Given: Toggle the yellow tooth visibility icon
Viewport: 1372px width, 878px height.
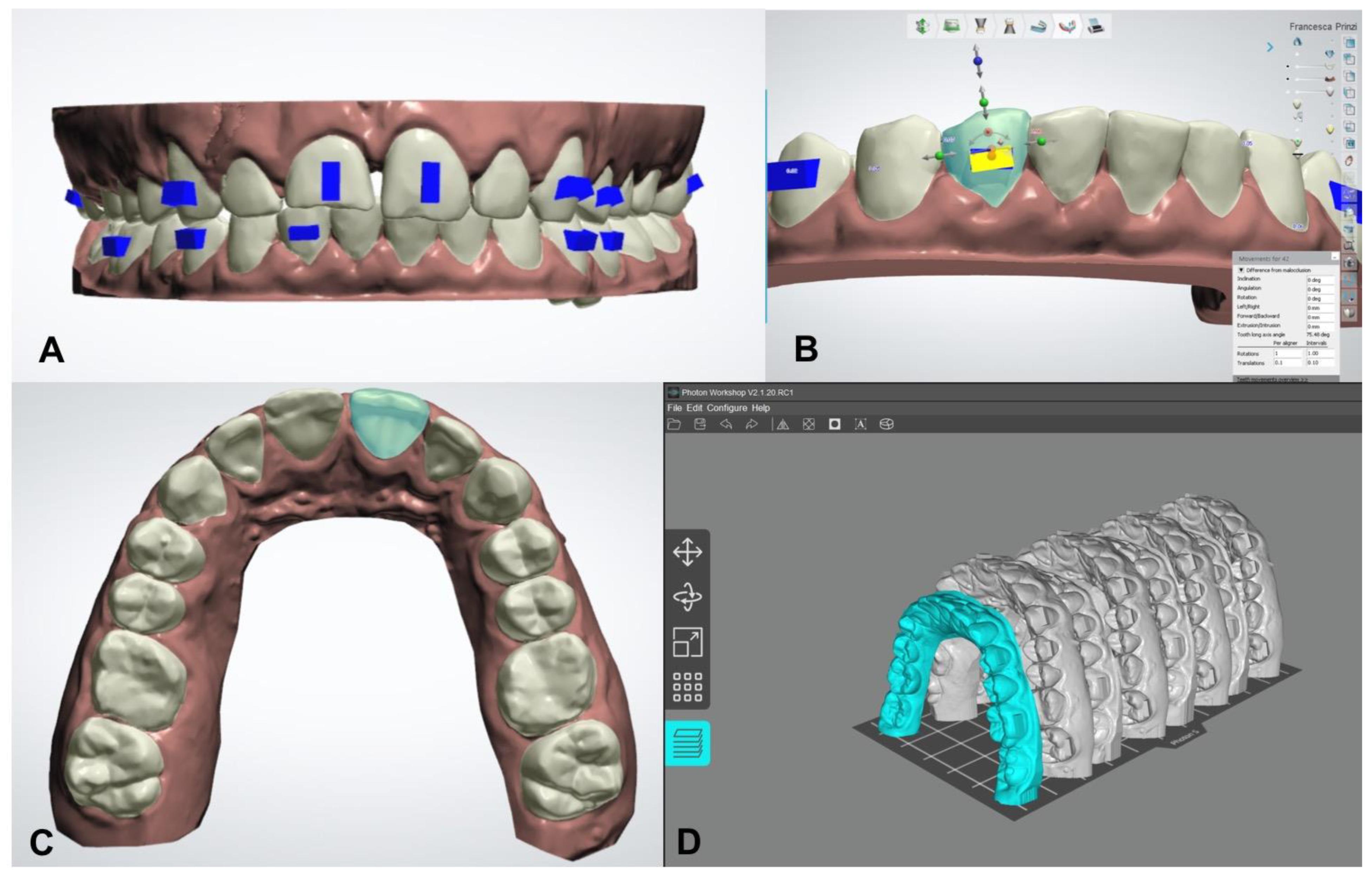Looking at the screenshot, I should [1330, 129].
